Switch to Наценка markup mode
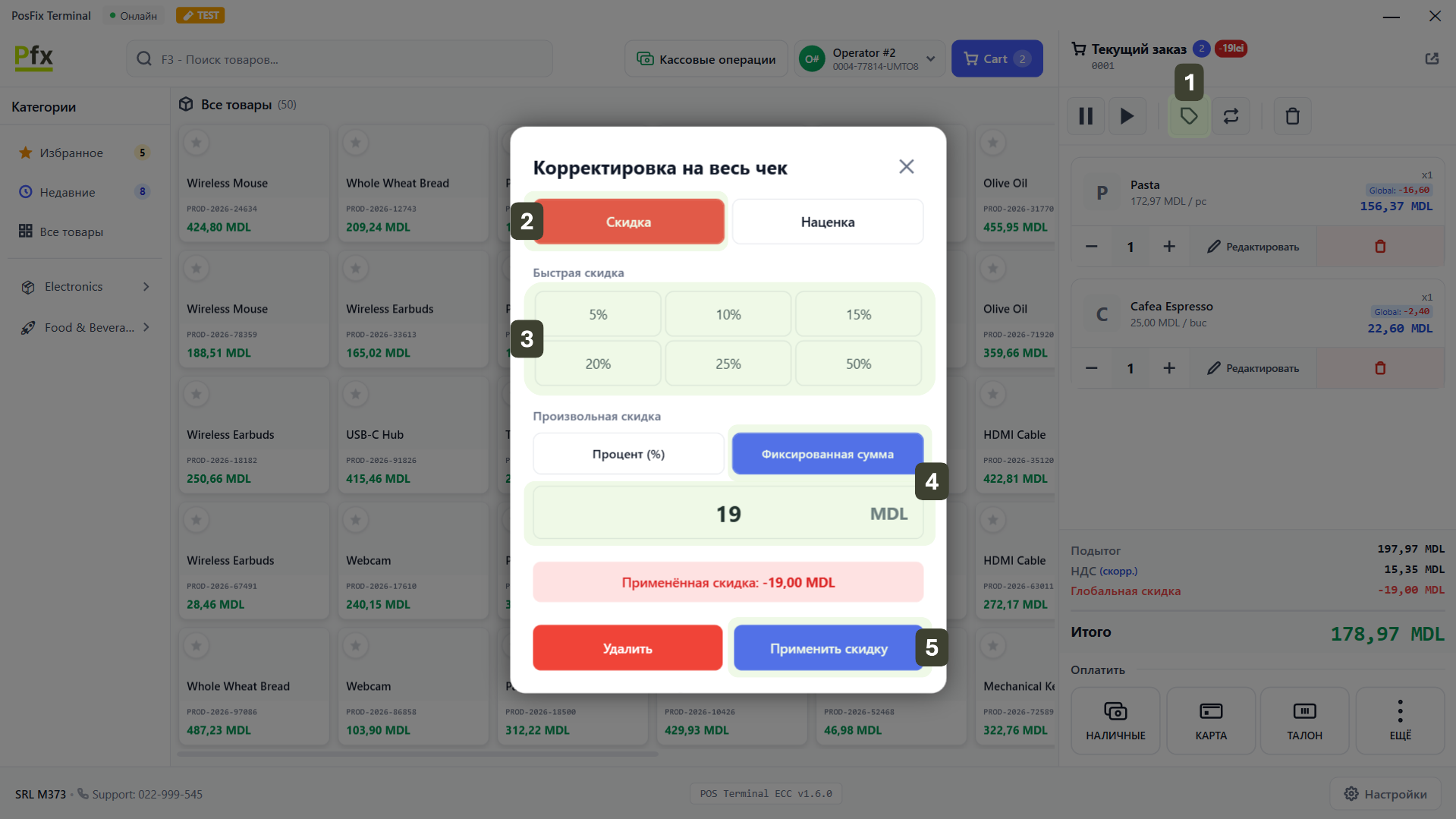The width and height of the screenshot is (1456, 819). click(827, 222)
